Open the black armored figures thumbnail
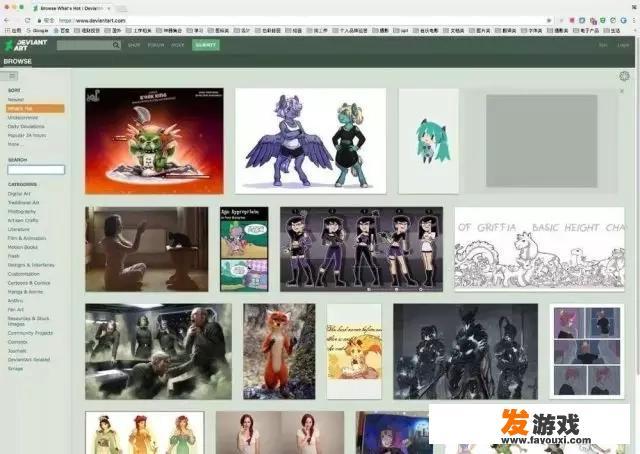Image resolution: width=640 pixels, height=454 pixels. [465, 352]
